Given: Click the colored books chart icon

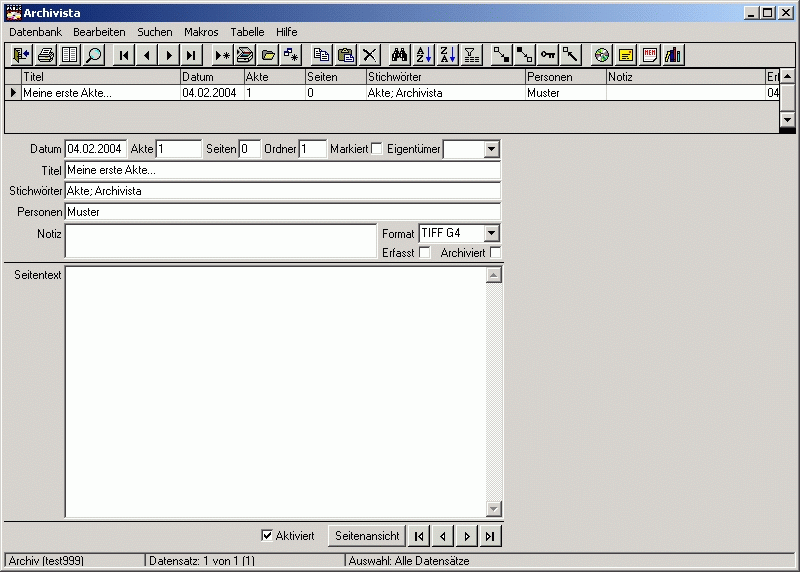Looking at the screenshot, I should click(x=673, y=55).
